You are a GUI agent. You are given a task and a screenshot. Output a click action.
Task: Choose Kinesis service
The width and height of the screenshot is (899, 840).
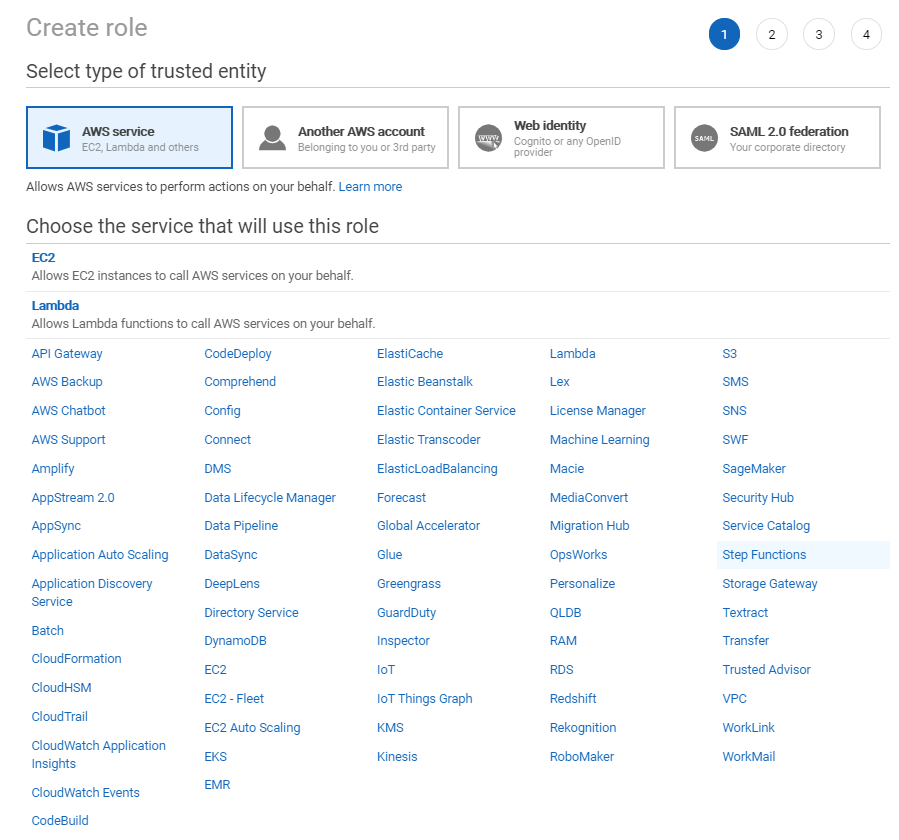pos(397,756)
